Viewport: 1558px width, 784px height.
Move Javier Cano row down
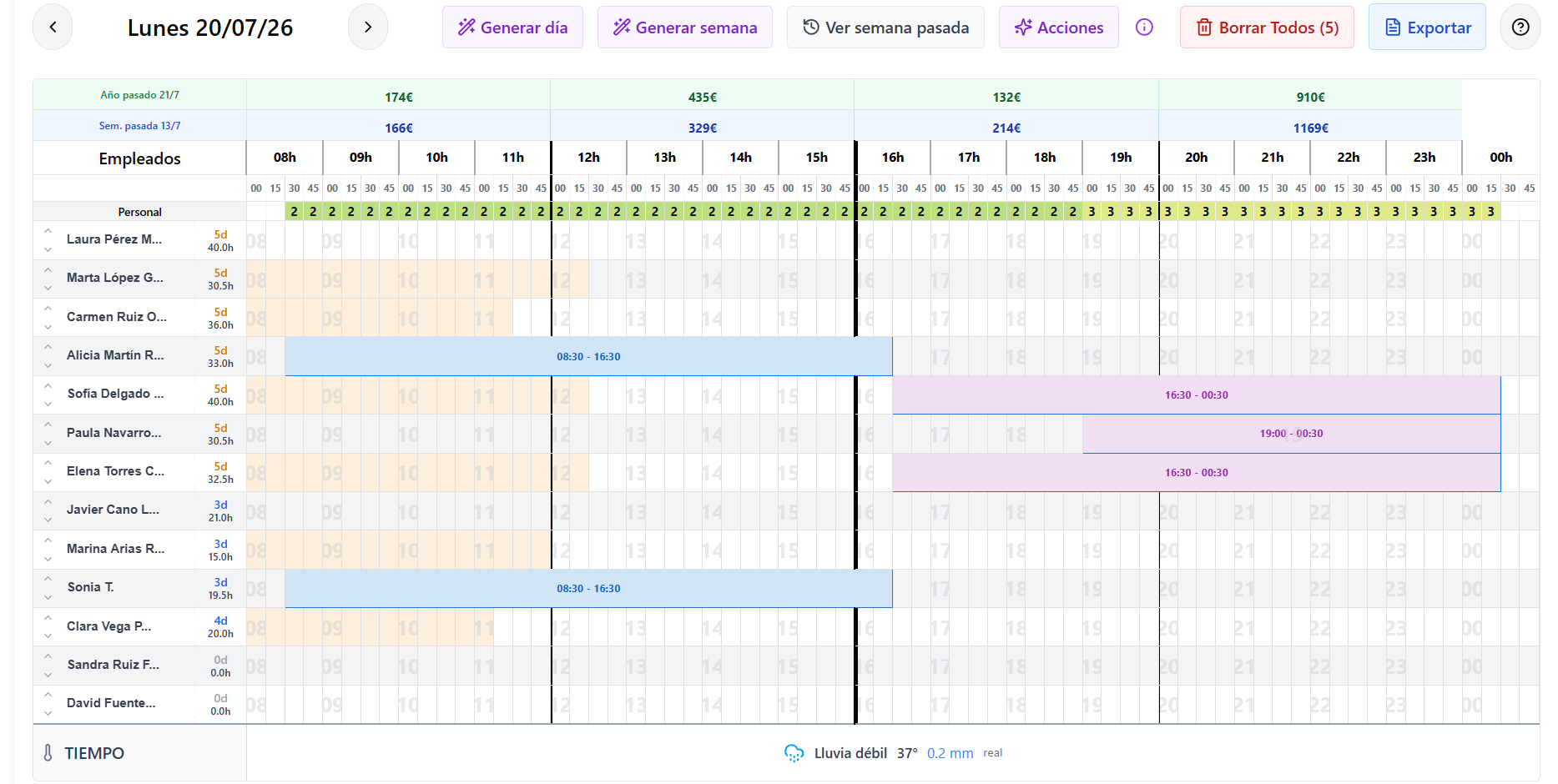coord(48,520)
